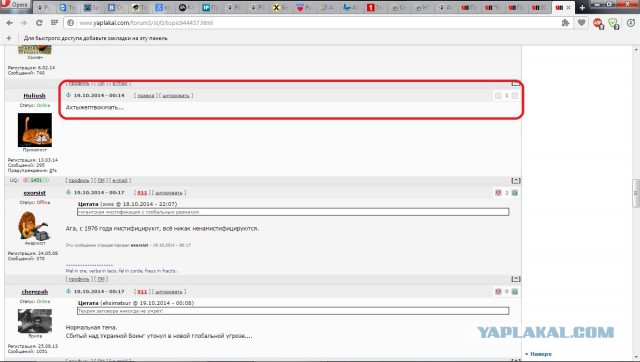The image size is (640, 362).
Task: Click the site info globe in address bar
Action: tap(71, 23)
